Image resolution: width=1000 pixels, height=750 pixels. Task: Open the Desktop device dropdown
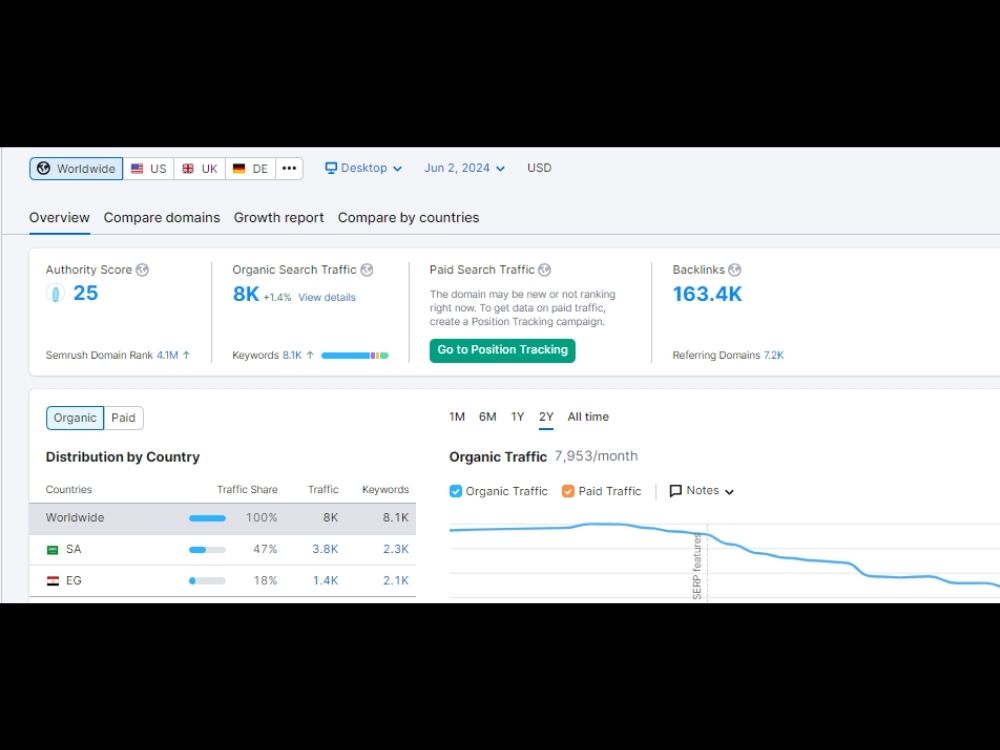pyautogui.click(x=364, y=168)
